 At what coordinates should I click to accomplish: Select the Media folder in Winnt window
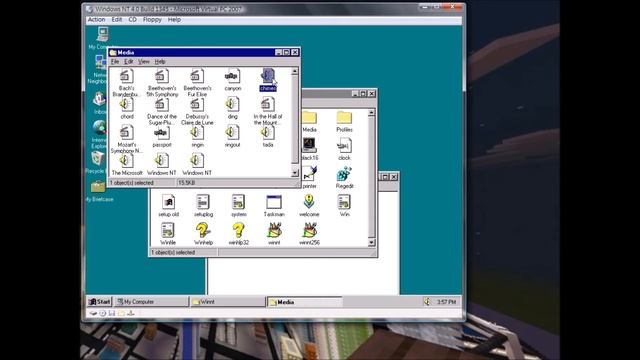point(309,118)
